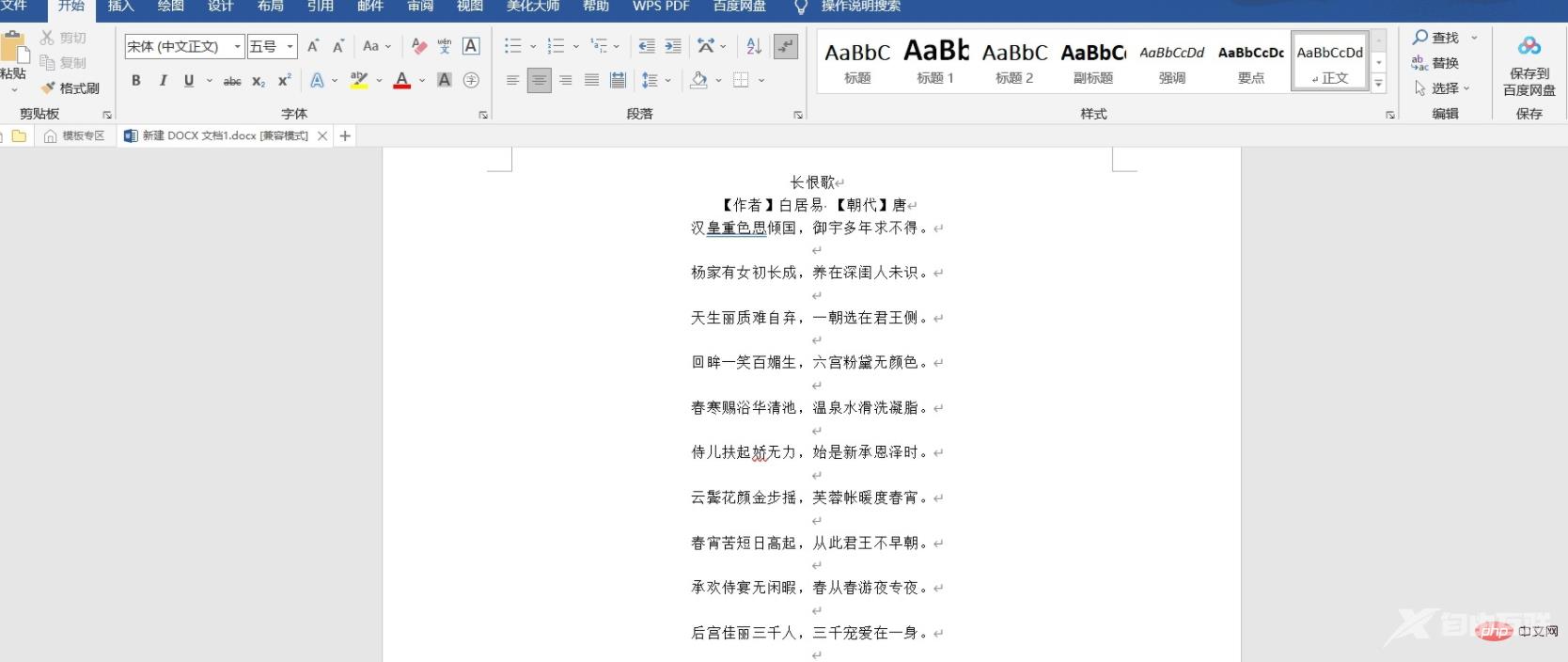Screen dimensions: 1568x662
Task: Open the font name dropdown
Action: (237, 46)
